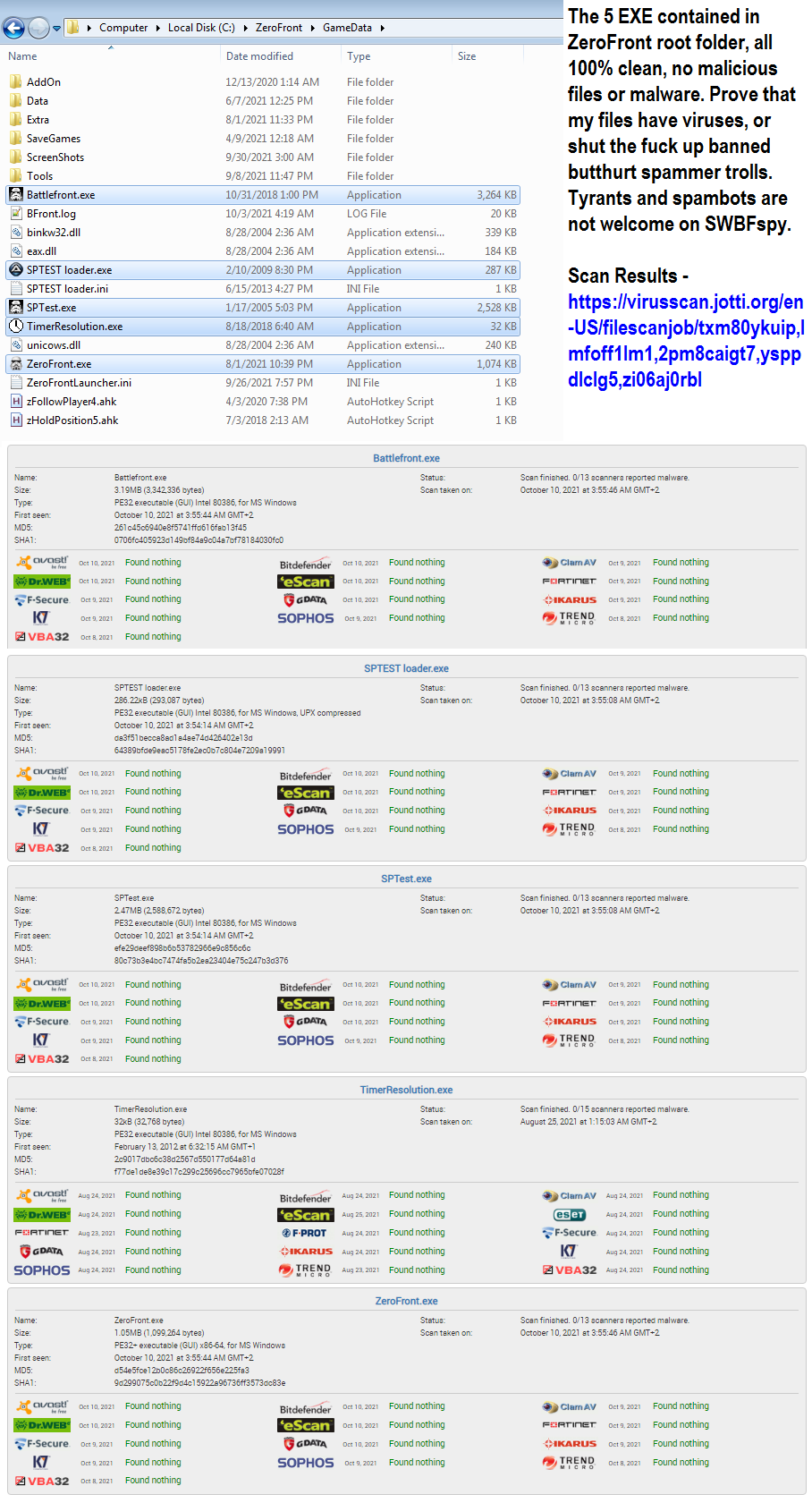Open the virusscan.jotti.org scan results link
The height and width of the screenshot is (1503, 812).
[685, 341]
